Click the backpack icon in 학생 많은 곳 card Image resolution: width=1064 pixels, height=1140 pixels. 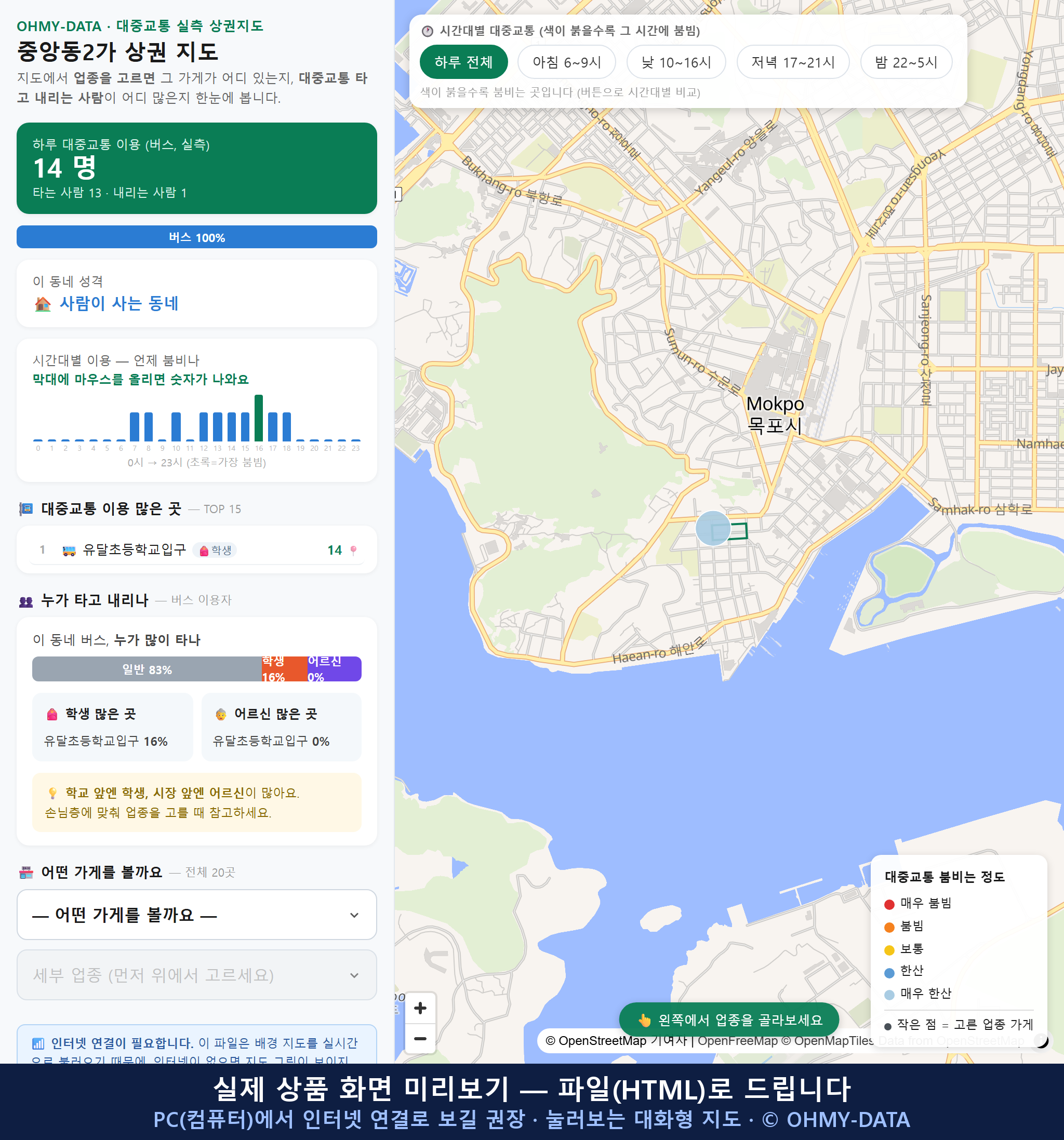pos(52,714)
